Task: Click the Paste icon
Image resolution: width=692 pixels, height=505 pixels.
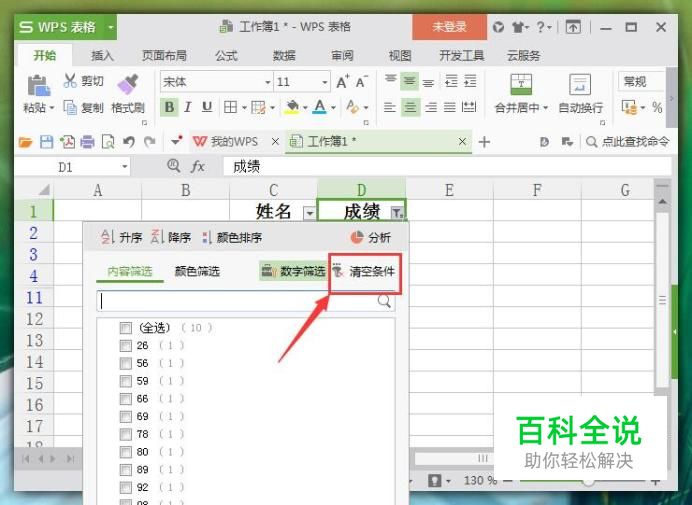Action: point(38,86)
